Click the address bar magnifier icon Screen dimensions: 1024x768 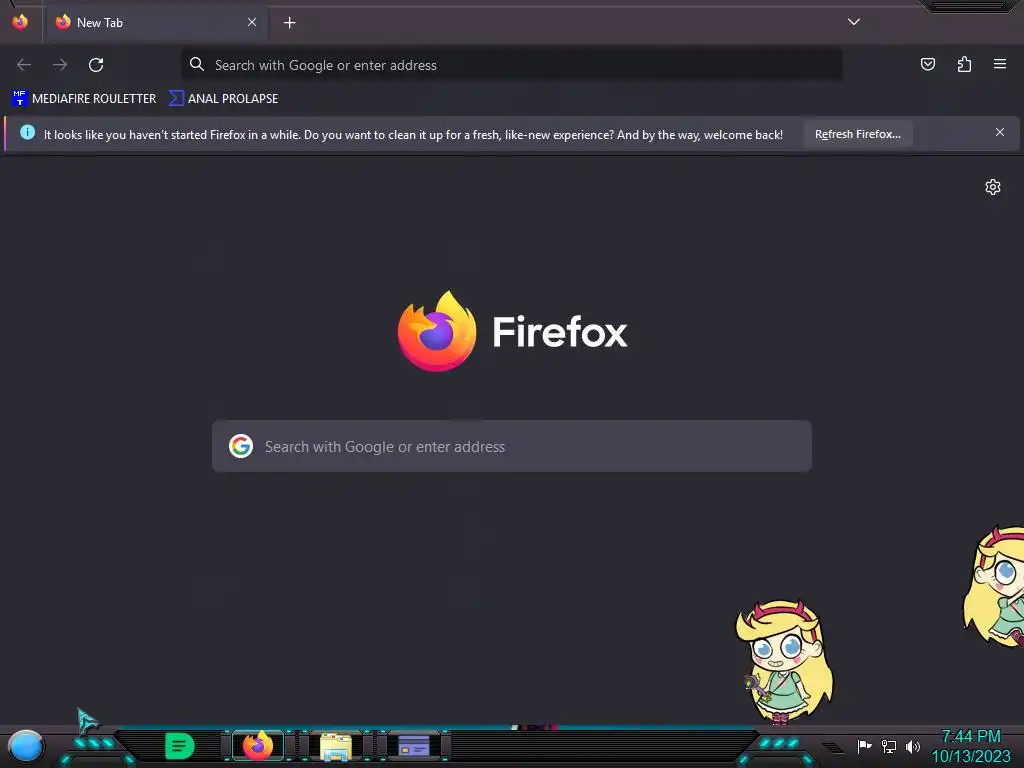click(x=197, y=64)
